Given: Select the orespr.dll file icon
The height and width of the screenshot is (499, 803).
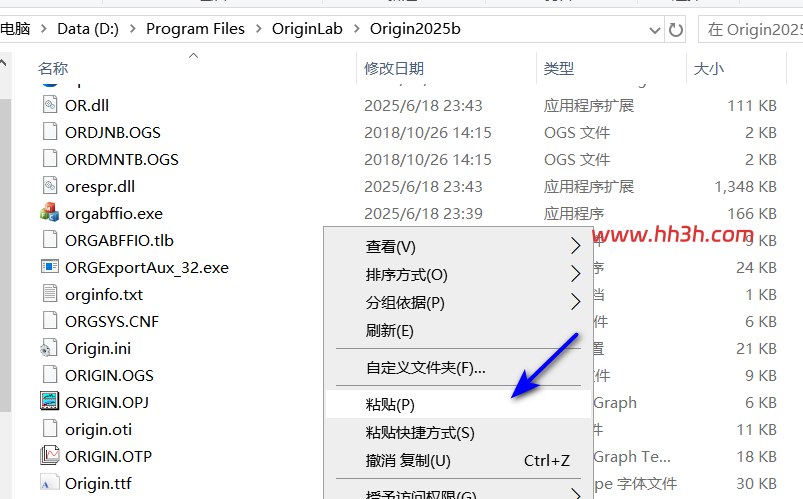Looking at the screenshot, I should (50, 185).
